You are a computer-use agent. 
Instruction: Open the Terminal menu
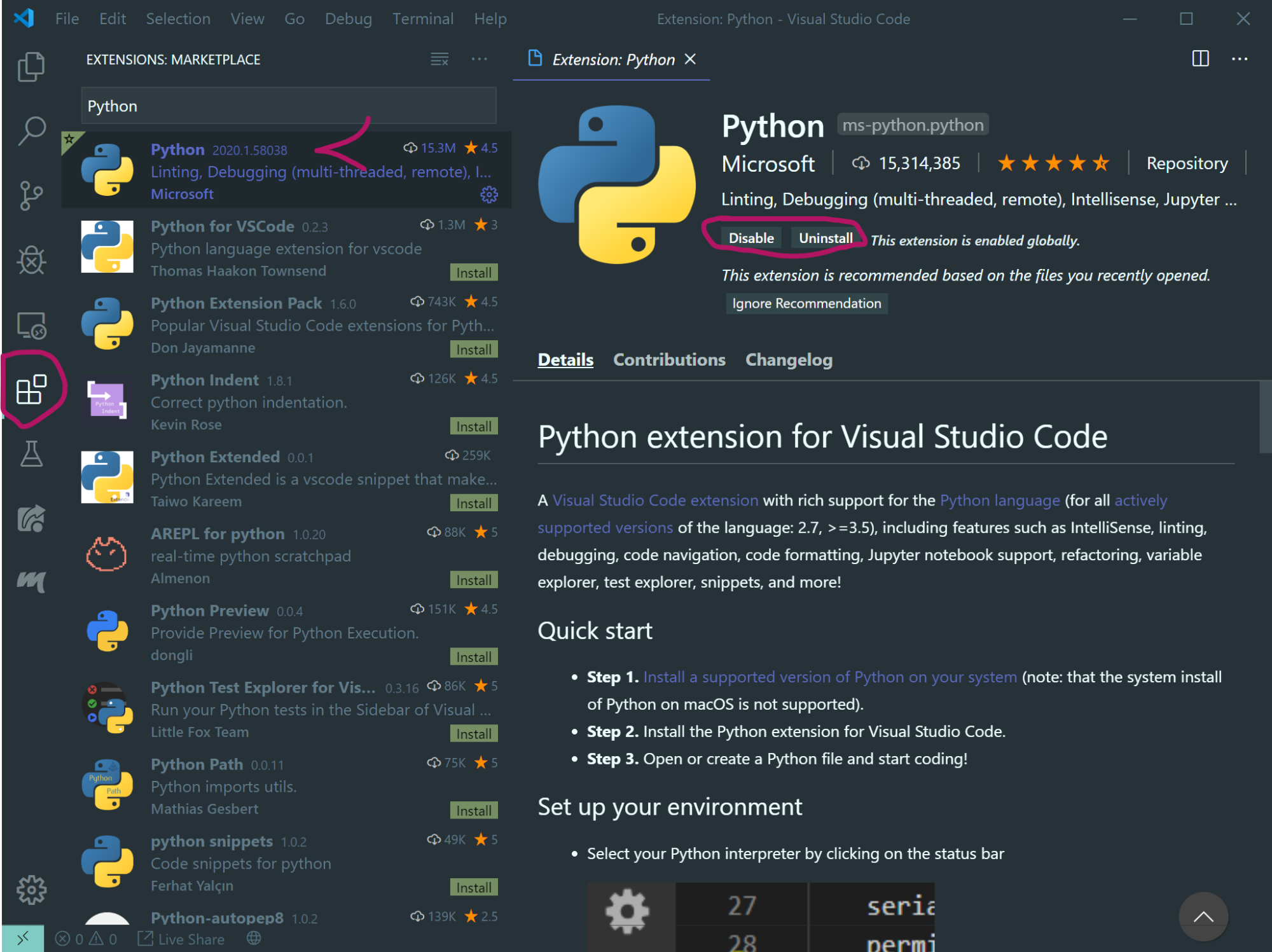tap(422, 19)
